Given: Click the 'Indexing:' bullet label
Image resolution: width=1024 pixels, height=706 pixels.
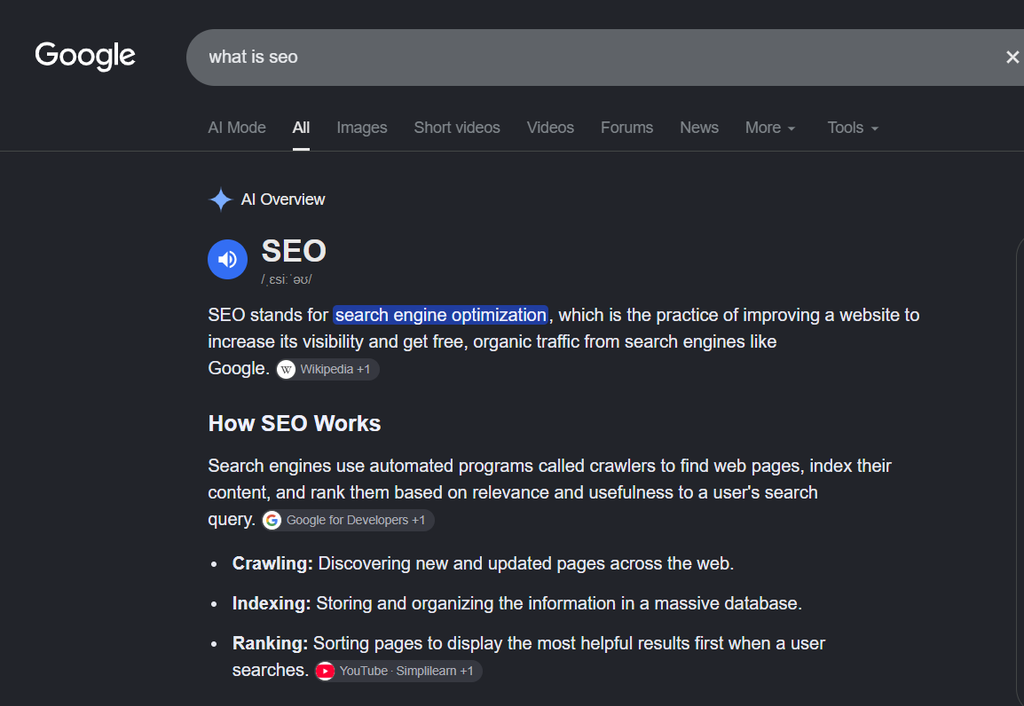Looking at the screenshot, I should coord(272,603).
